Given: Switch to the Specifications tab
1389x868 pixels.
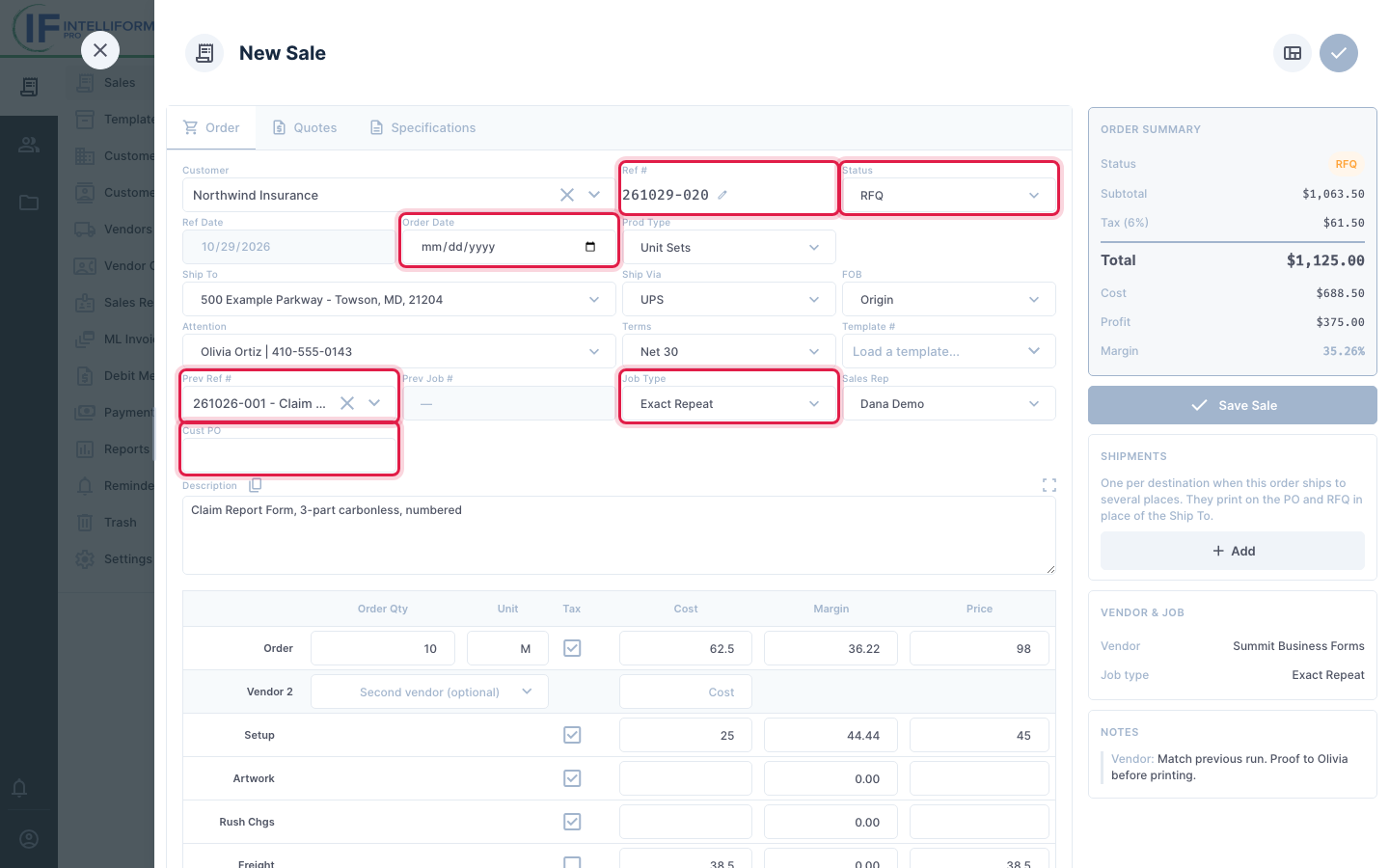Looking at the screenshot, I should pos(423,127).
